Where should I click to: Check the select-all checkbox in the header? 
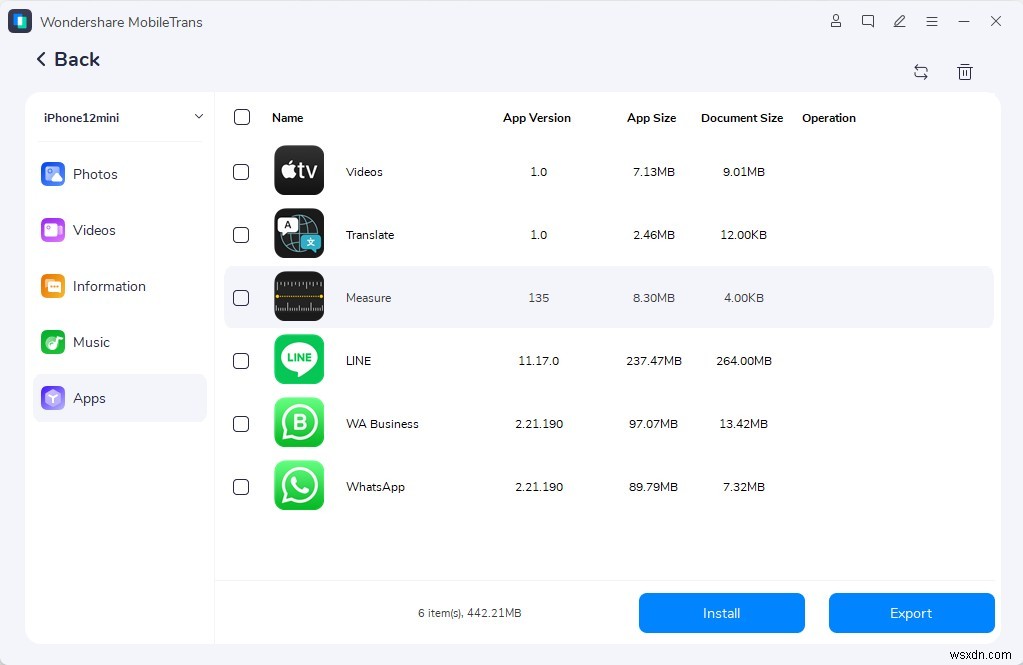241,116
